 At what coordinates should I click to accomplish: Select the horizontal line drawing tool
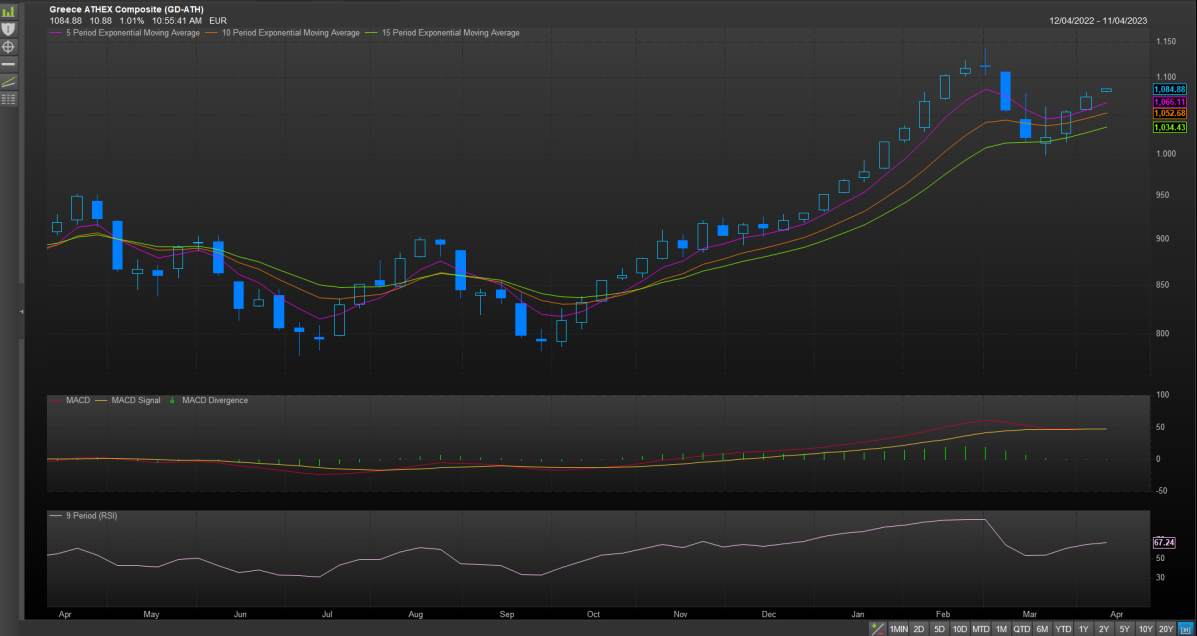[x=8, y=64]
